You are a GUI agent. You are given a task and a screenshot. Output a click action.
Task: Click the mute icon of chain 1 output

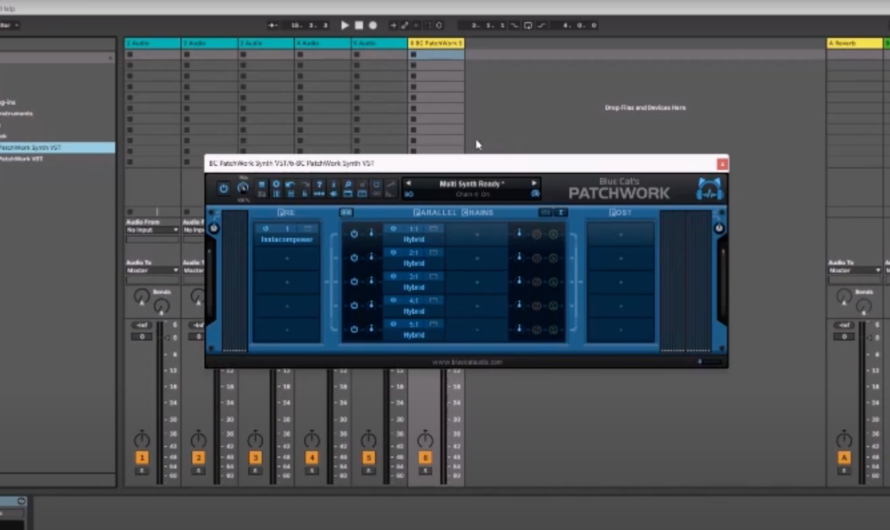coord(536,234)
